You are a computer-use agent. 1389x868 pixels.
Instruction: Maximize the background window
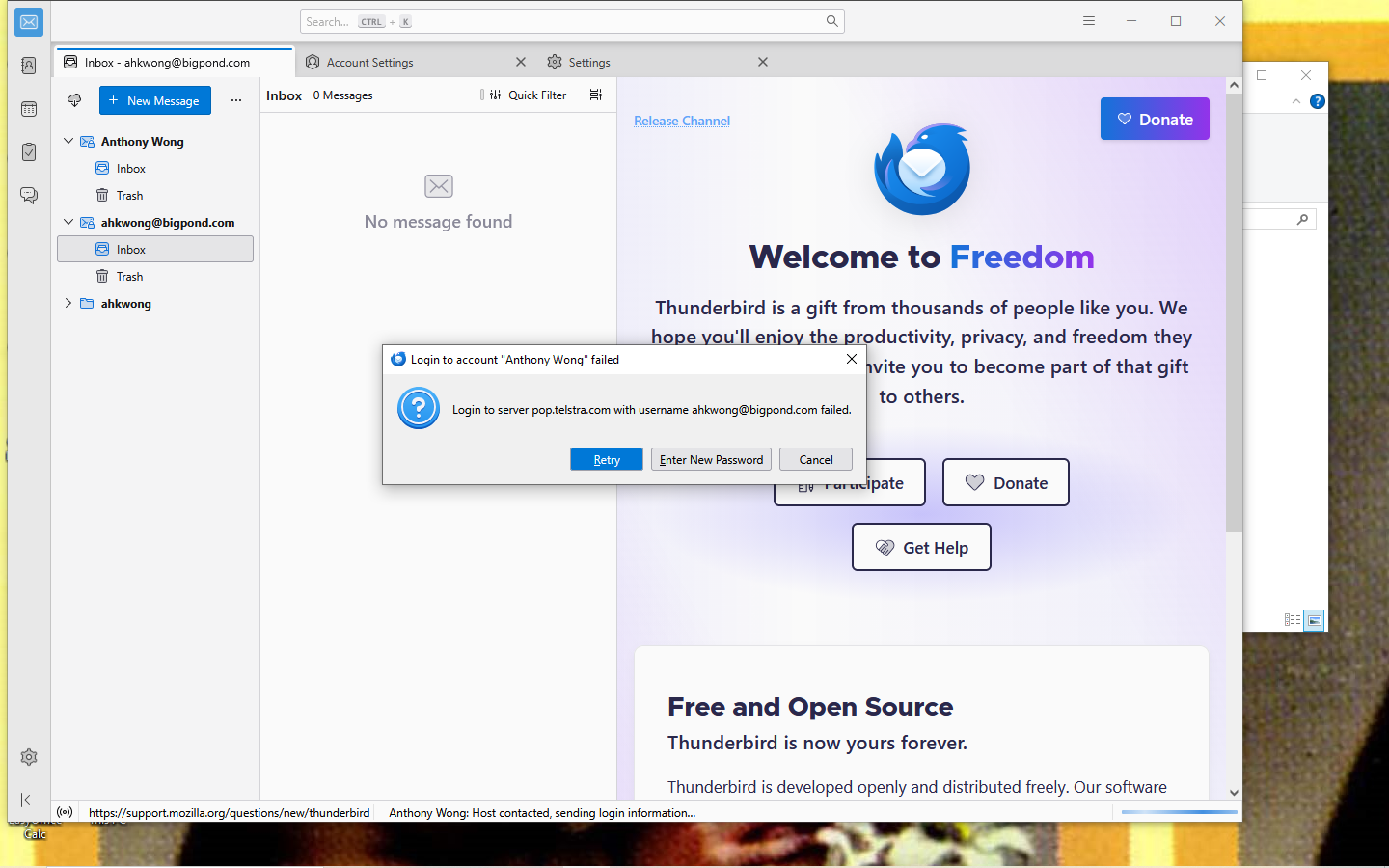(x=1262, y=75)
